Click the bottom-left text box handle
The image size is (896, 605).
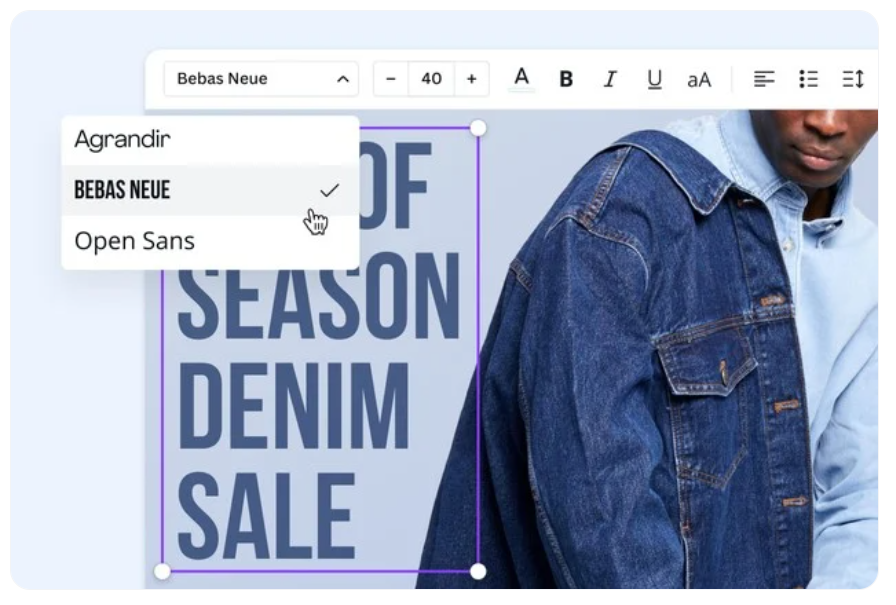pos(162,571)
